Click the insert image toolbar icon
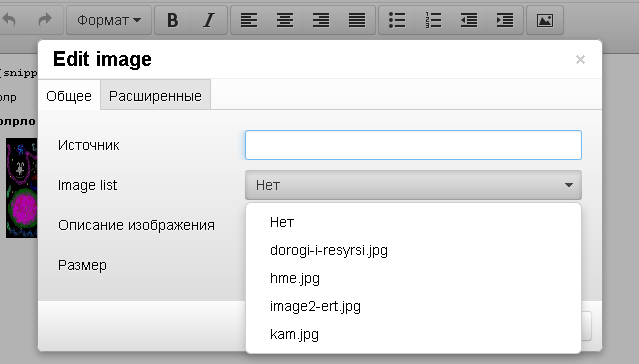639x364 pixels. tap(545, 20)
